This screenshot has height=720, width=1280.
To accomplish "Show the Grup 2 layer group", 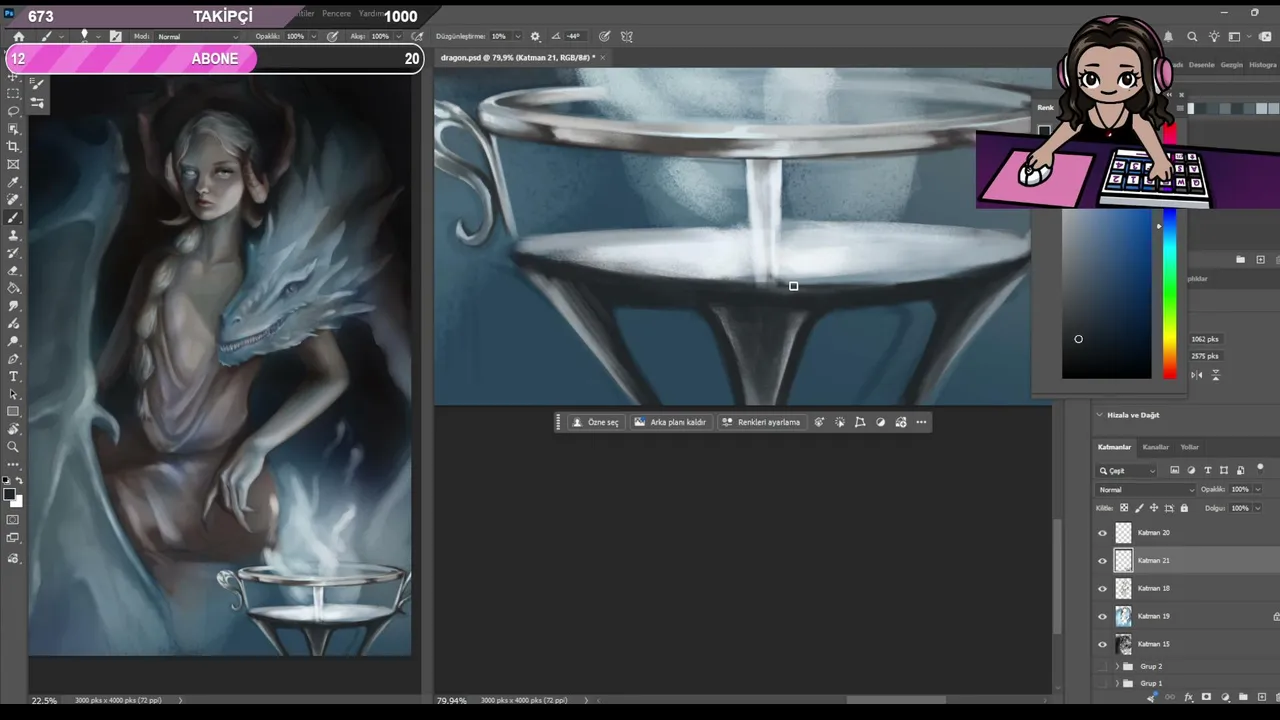I will [x=1103, y=666].
